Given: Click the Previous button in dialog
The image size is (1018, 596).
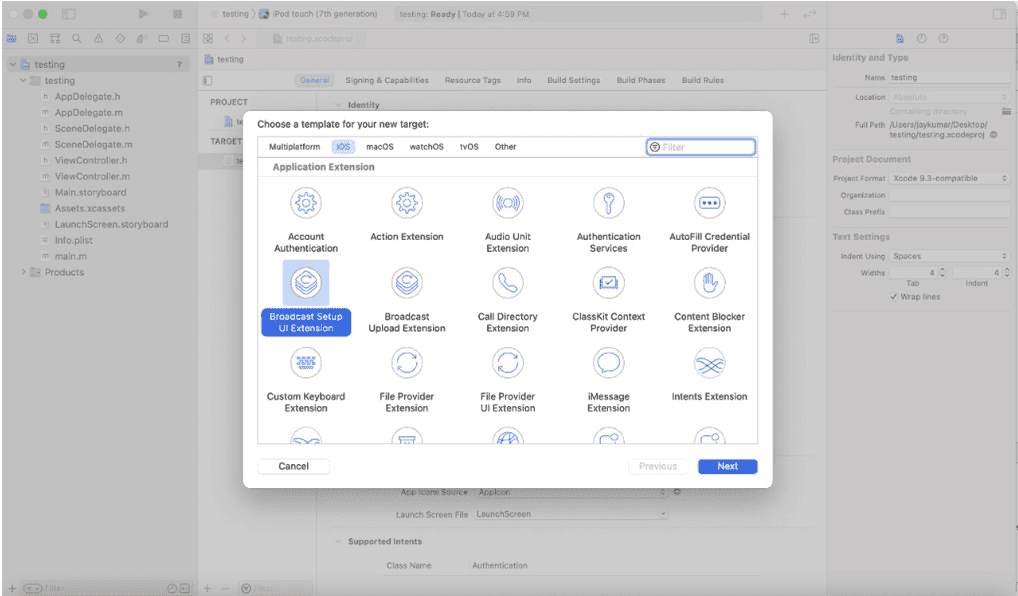Looking at the screenshot, I should 658,466.
